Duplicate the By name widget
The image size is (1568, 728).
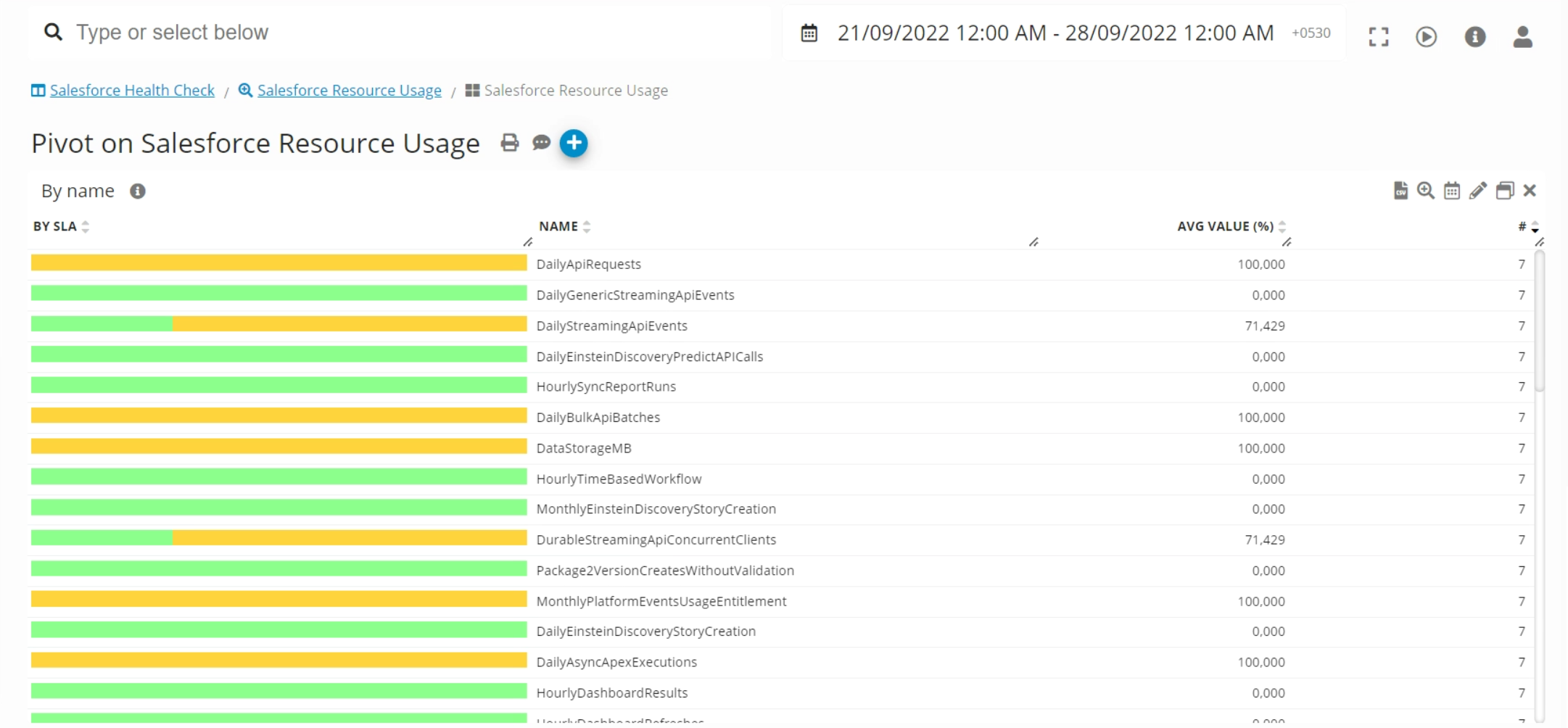coord(1505,191)
